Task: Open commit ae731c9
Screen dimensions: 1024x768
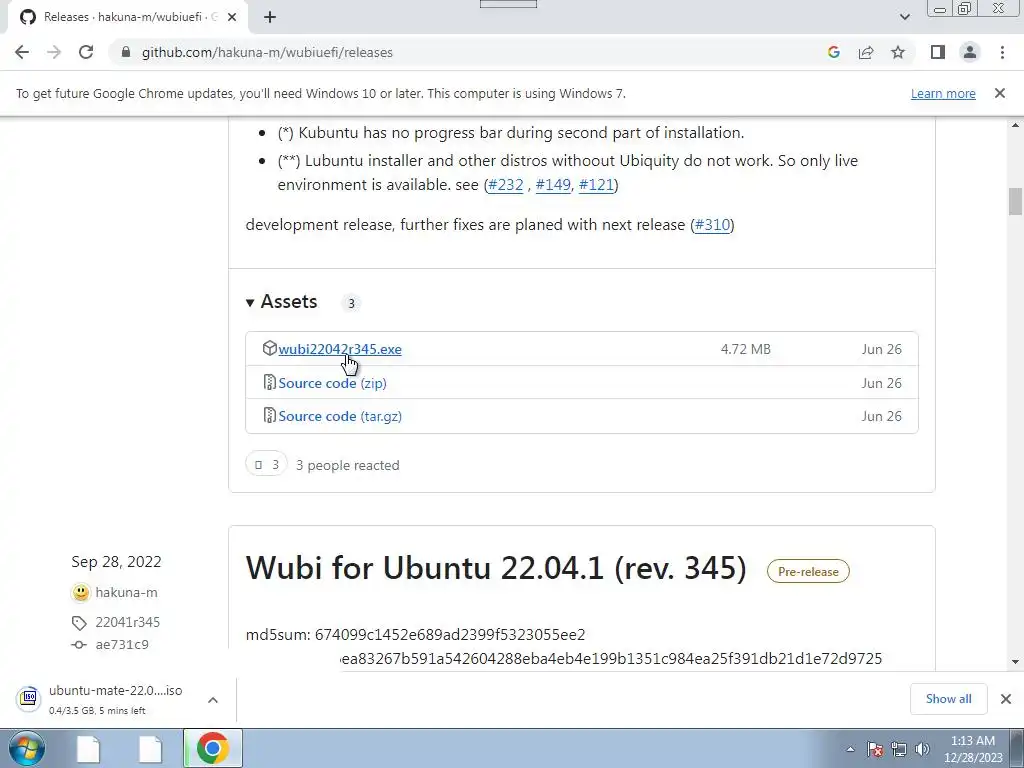Action: pos(121,645)
